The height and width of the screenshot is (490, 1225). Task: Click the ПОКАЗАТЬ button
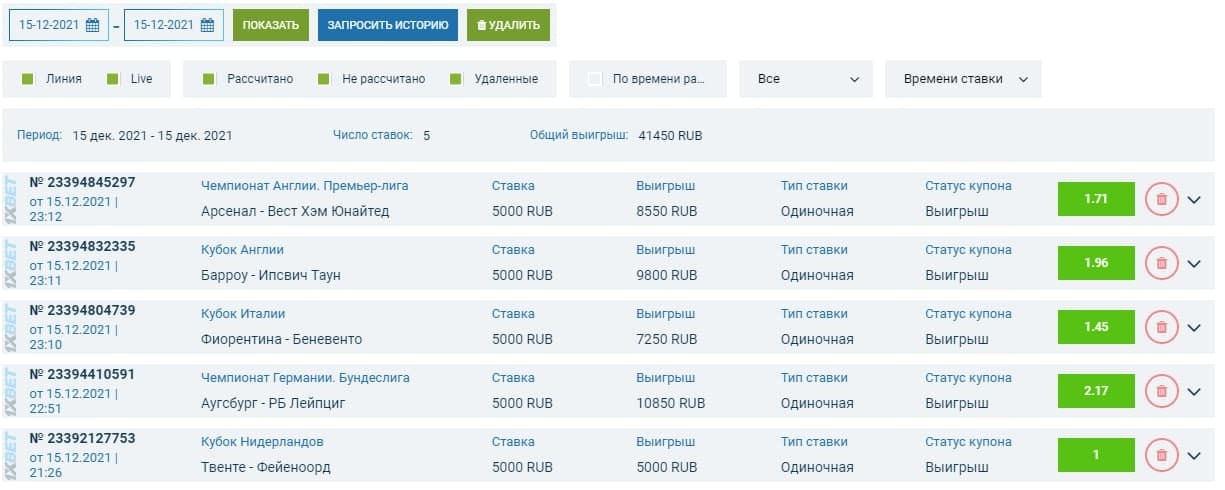(x=271, y=25)
